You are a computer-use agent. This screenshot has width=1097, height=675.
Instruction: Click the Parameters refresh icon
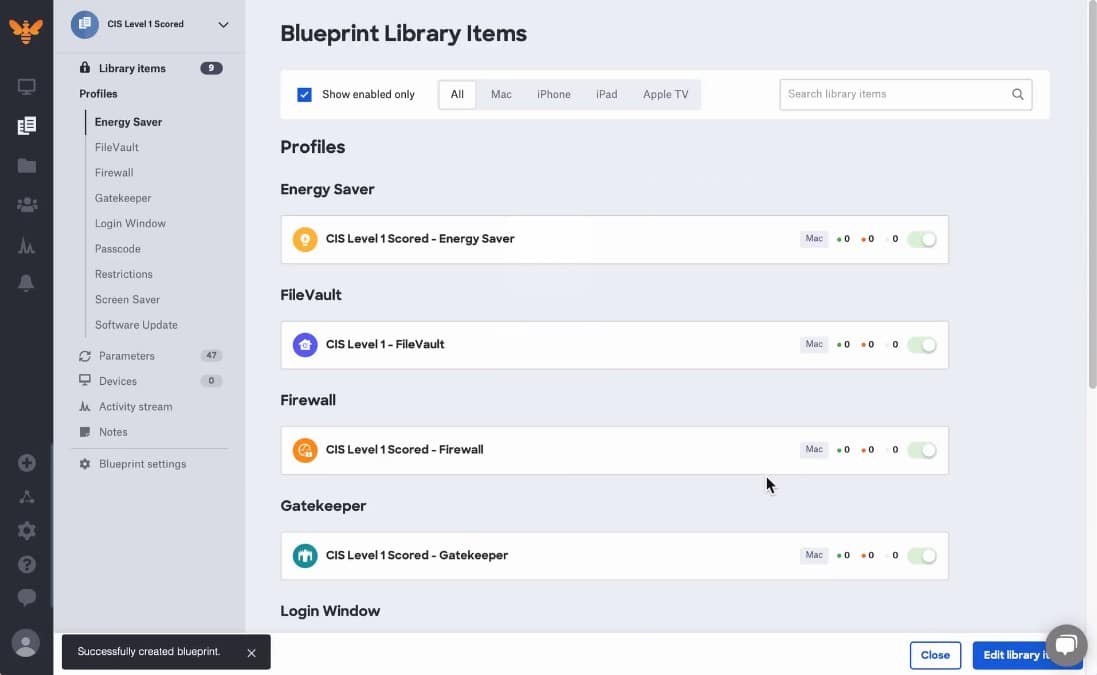tap(85, 356)
